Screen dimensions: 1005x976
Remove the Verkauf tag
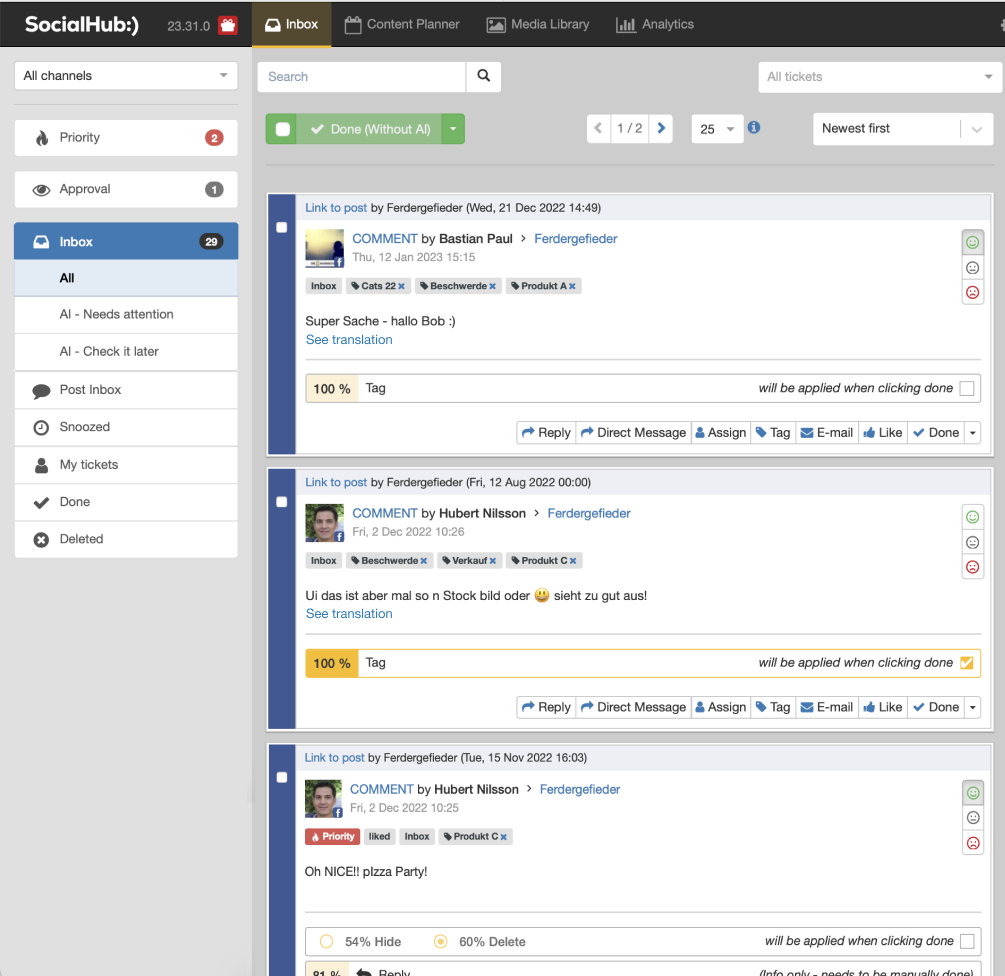coord(492,561)
